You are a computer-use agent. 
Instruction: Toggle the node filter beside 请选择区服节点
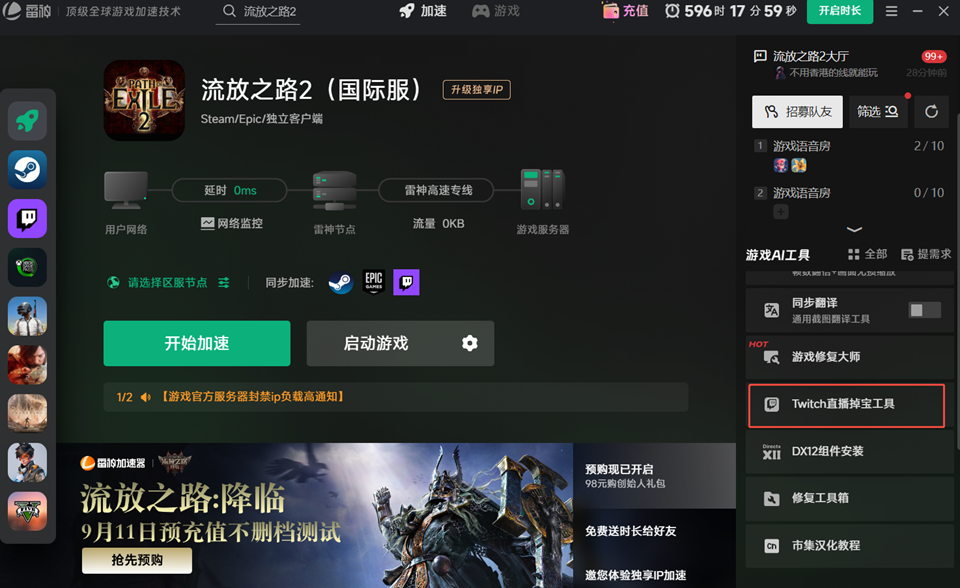[x=223, y=283]
